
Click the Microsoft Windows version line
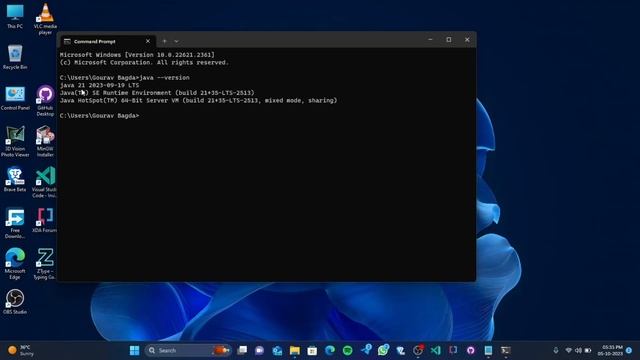pyautogui.click(x=137, y=55)
